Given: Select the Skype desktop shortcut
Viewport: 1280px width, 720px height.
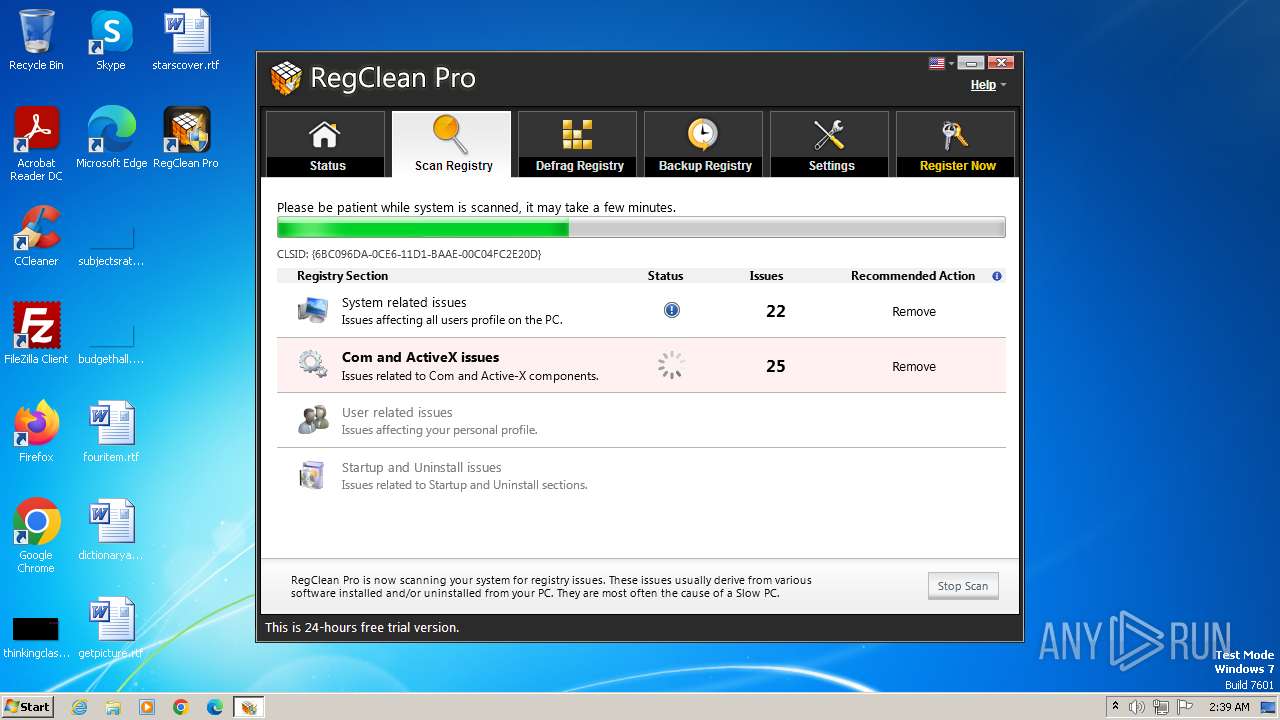Looking at the screenshot, I should coord(110,40).
